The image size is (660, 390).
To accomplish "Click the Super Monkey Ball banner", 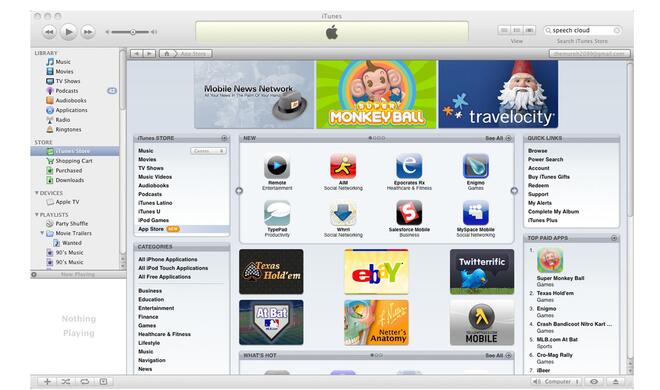I will coord(376,94).
